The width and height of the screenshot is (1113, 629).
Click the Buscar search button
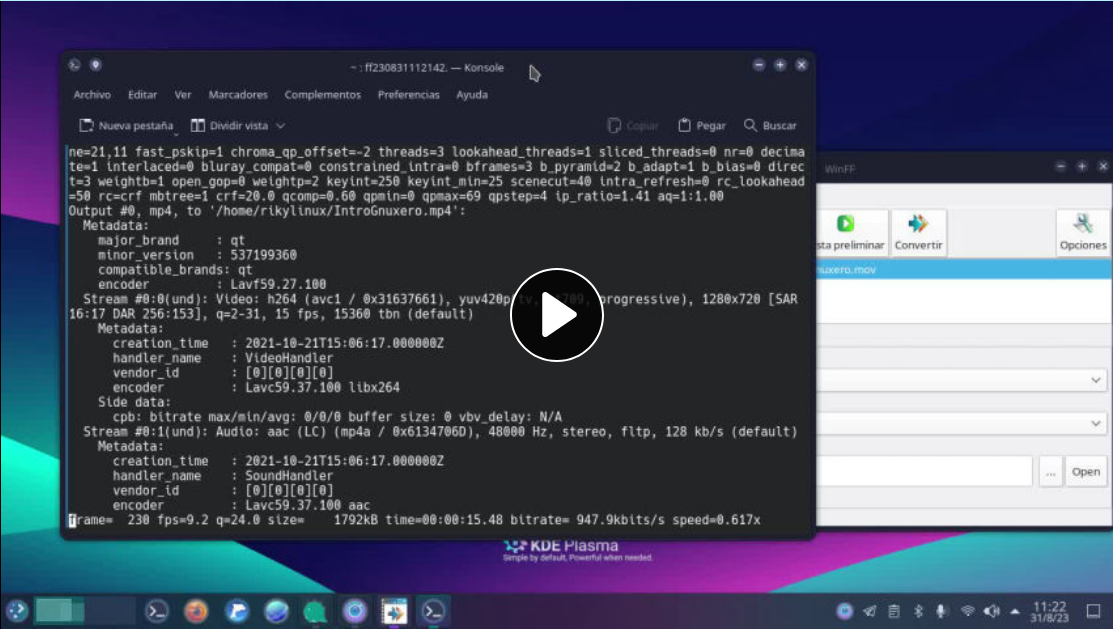pyautogui.click(x=770, y=126)
